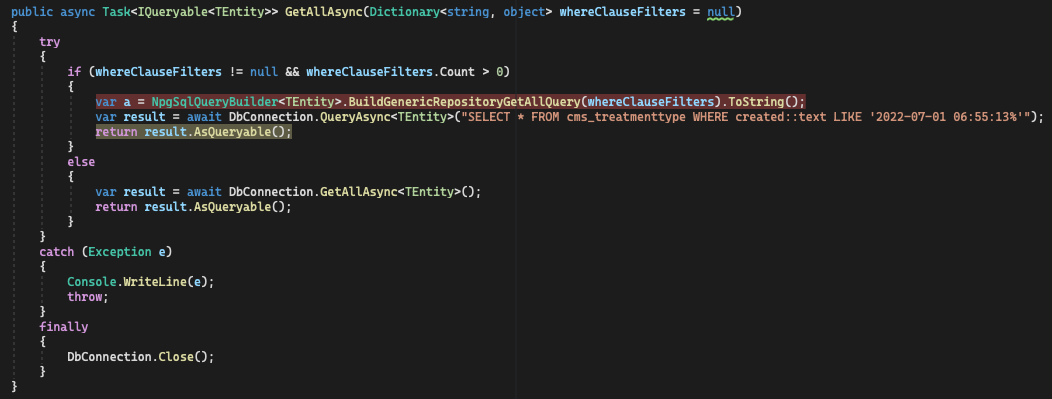Place cursor on the try keyword
The image size is (1052, 399).
click(x=50, y=42)
